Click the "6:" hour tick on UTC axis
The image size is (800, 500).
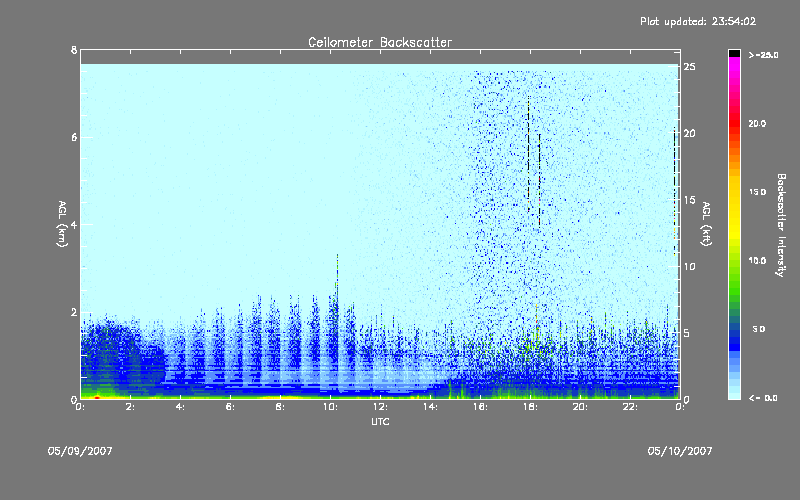pos(231,407)
